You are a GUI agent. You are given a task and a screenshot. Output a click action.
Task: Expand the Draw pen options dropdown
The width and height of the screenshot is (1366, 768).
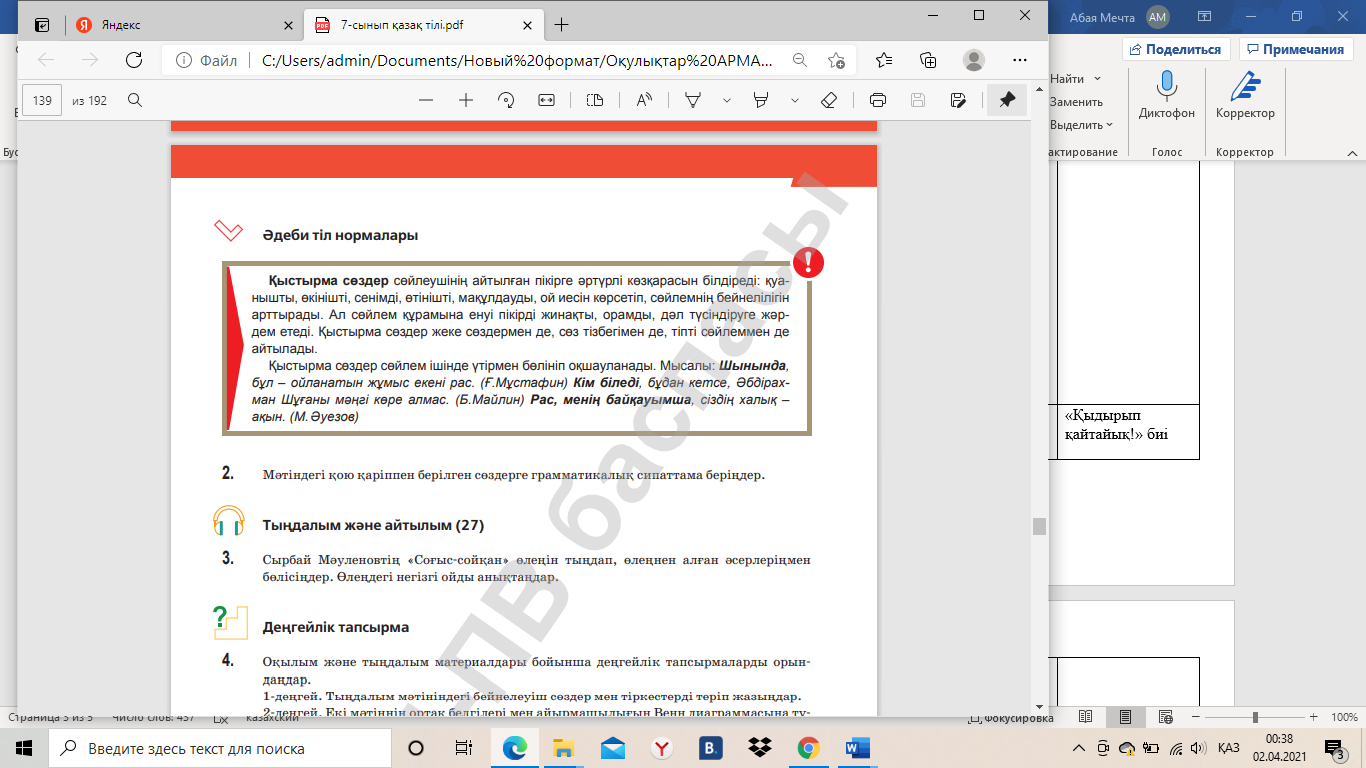click(x=727, y=100)
